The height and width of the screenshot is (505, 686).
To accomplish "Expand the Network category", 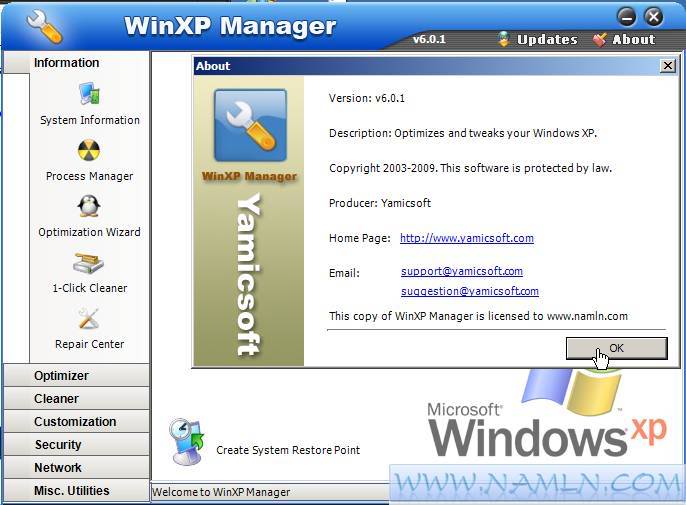I will coord(77,467).
